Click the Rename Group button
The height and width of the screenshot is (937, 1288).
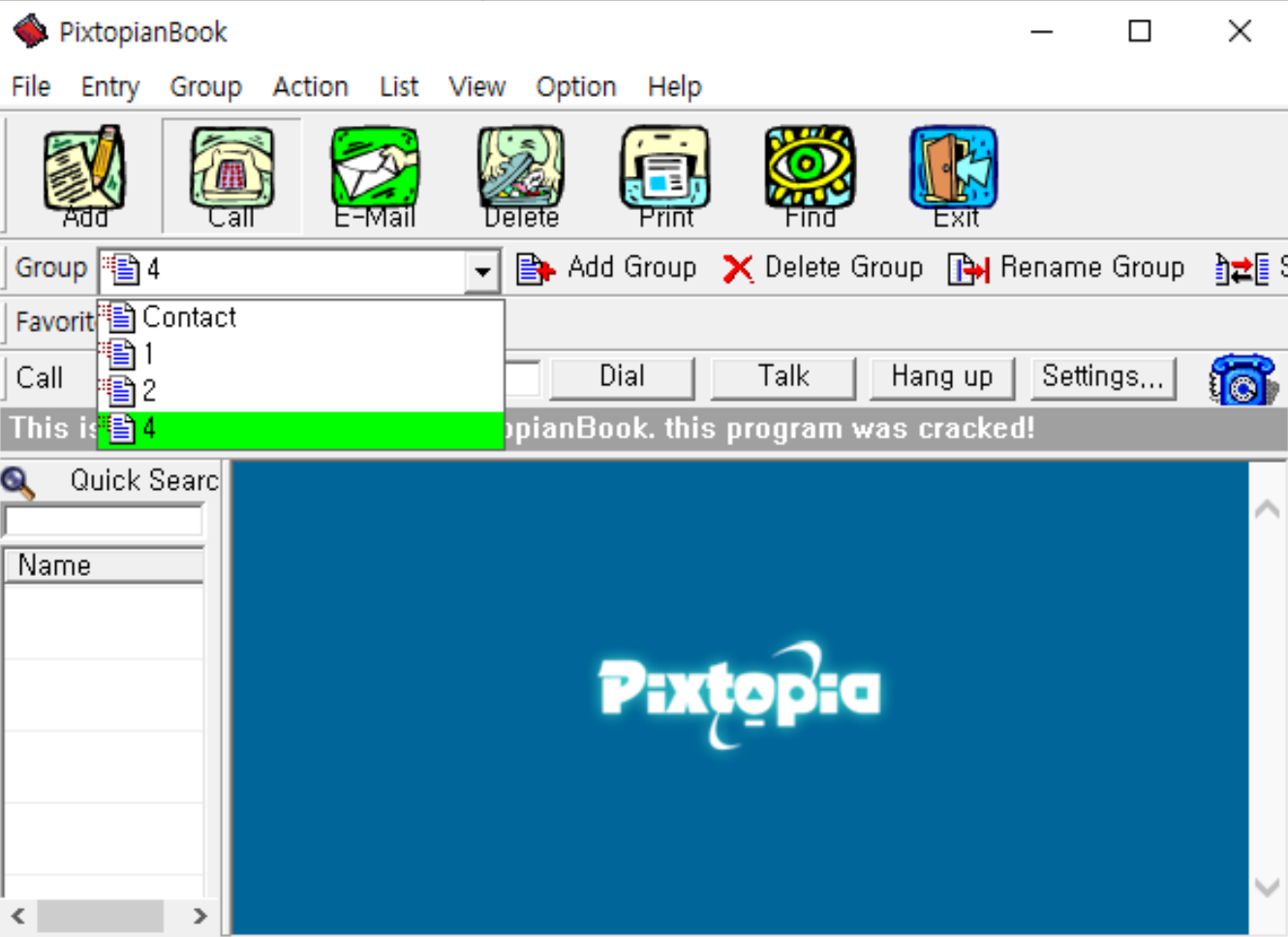[x=1066, y=268]
